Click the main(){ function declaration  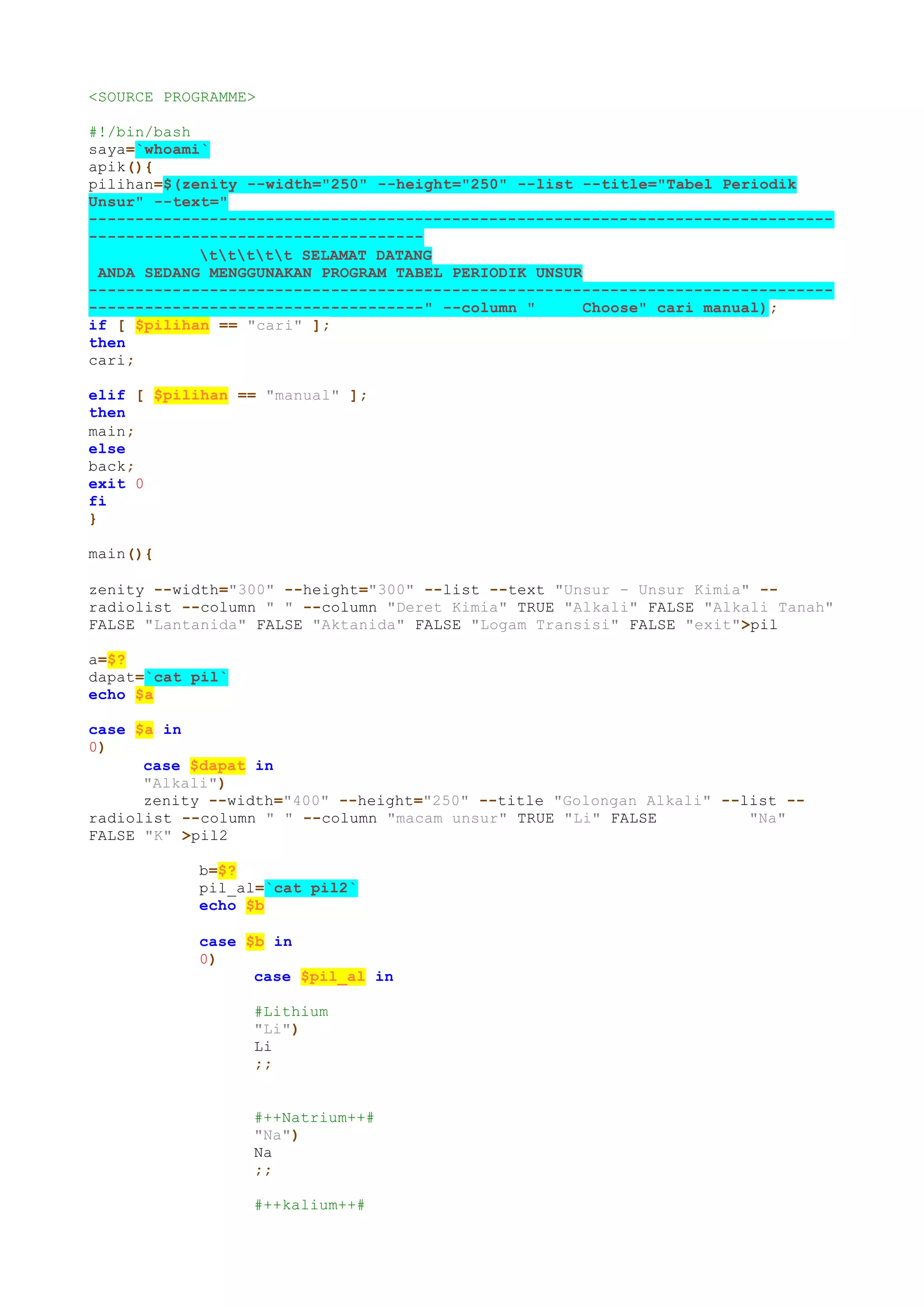coord(120,554)
